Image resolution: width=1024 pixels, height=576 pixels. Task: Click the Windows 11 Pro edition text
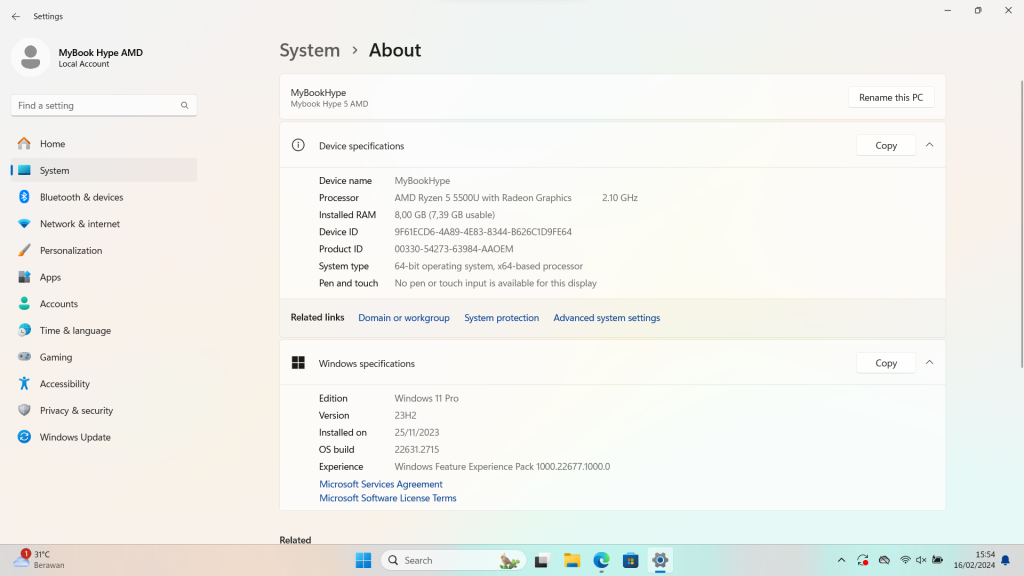pyautogui.click(x=426, y=398)
